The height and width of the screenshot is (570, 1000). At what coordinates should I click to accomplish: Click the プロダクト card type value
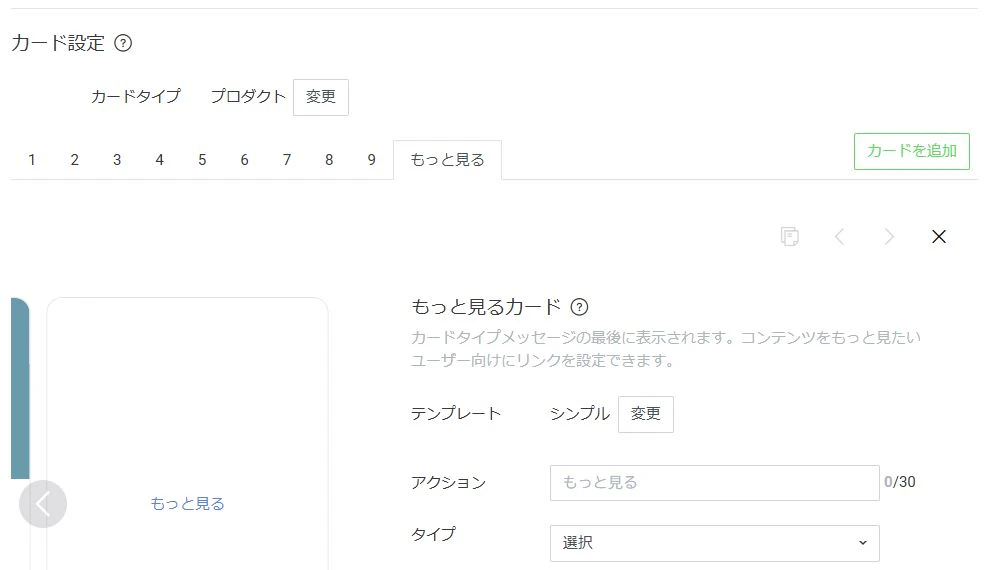248,97
